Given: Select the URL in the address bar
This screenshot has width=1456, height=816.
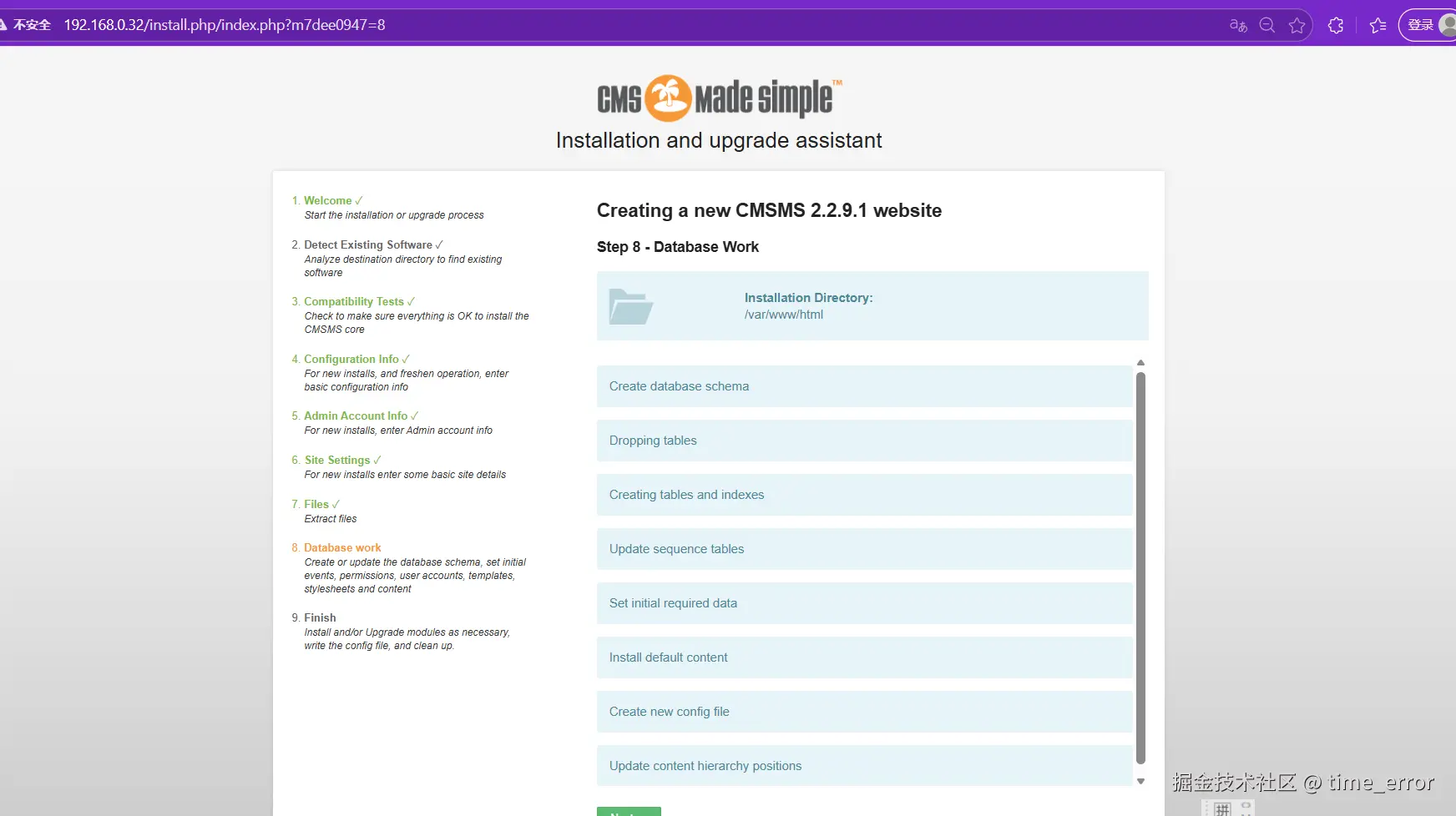Looking at the screenshot, I should tap(225, 25).
